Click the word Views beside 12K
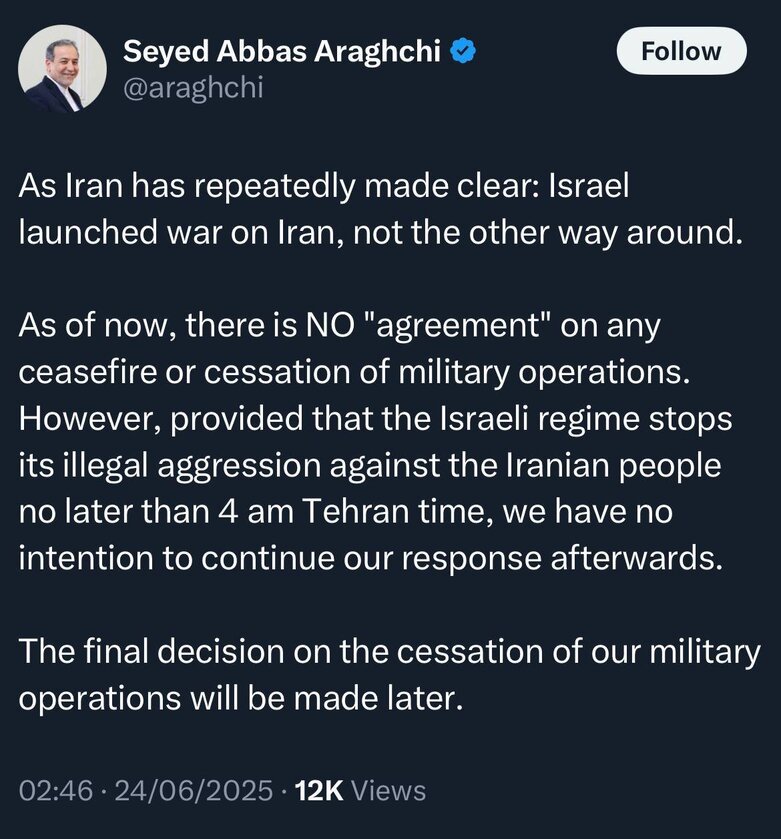Viewport: 781px width, 839px height. point(388,791)
